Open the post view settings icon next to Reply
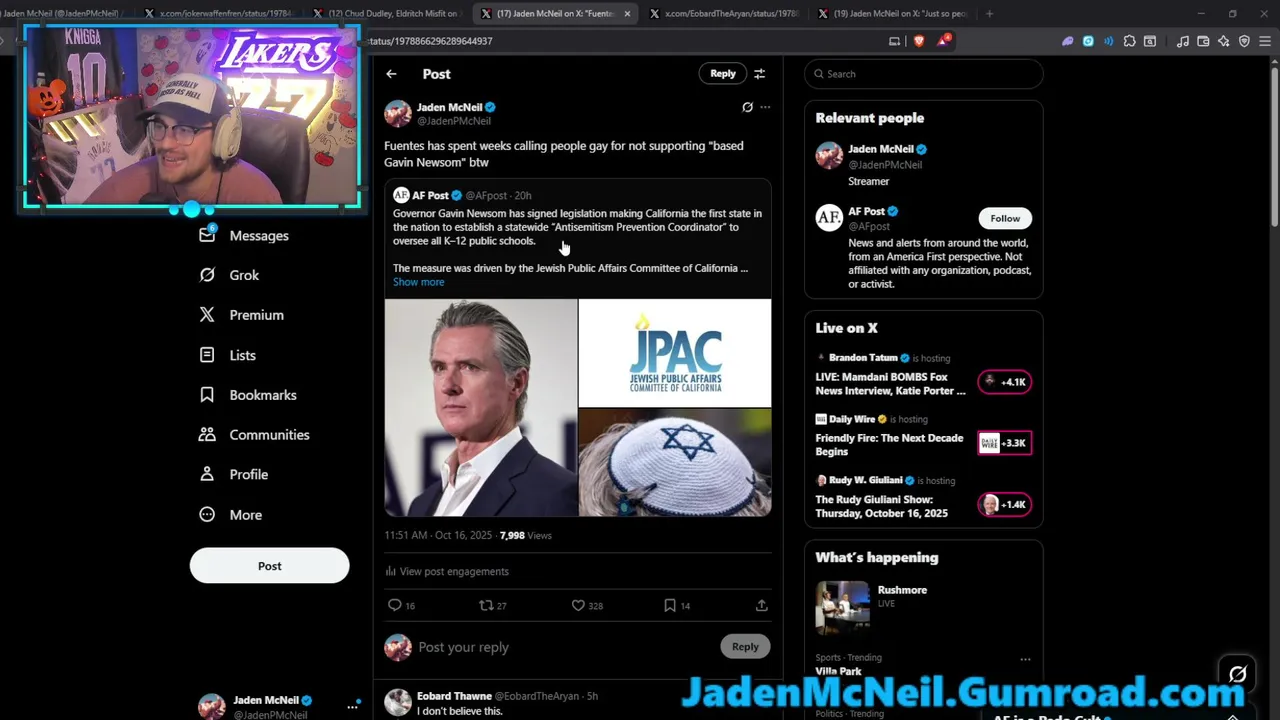Image resolution: width=1280 pixels, height=720 pixels. [x=760, y=74]
